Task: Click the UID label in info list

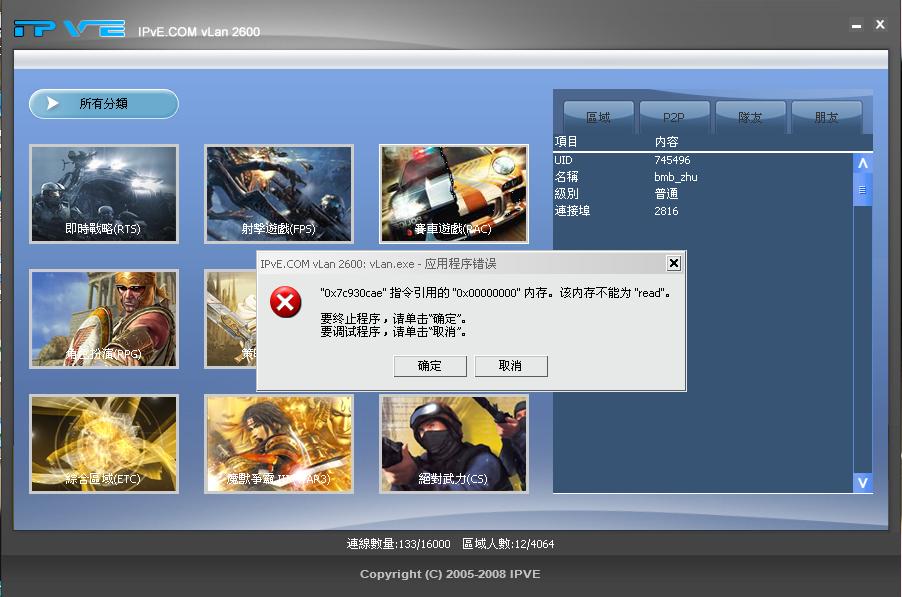Action: (x=563, y=160)
